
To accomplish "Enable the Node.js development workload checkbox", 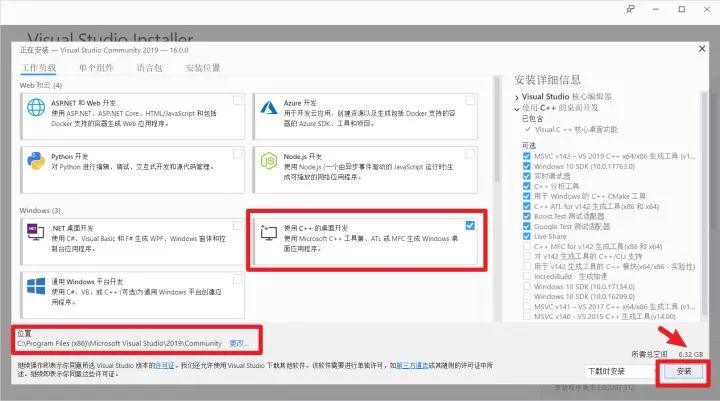I will click(470, 154).
